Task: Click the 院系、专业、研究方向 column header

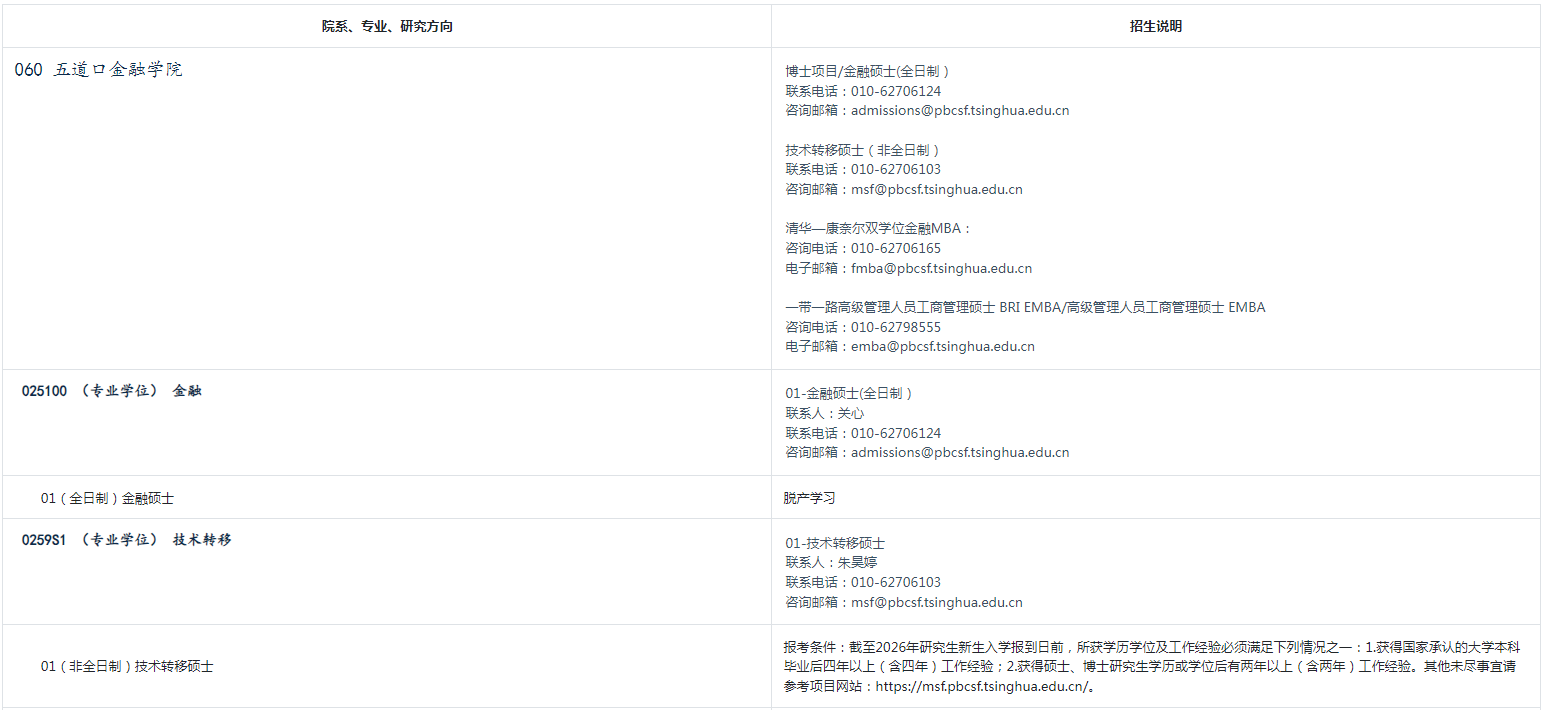Action: coord(387,27)
